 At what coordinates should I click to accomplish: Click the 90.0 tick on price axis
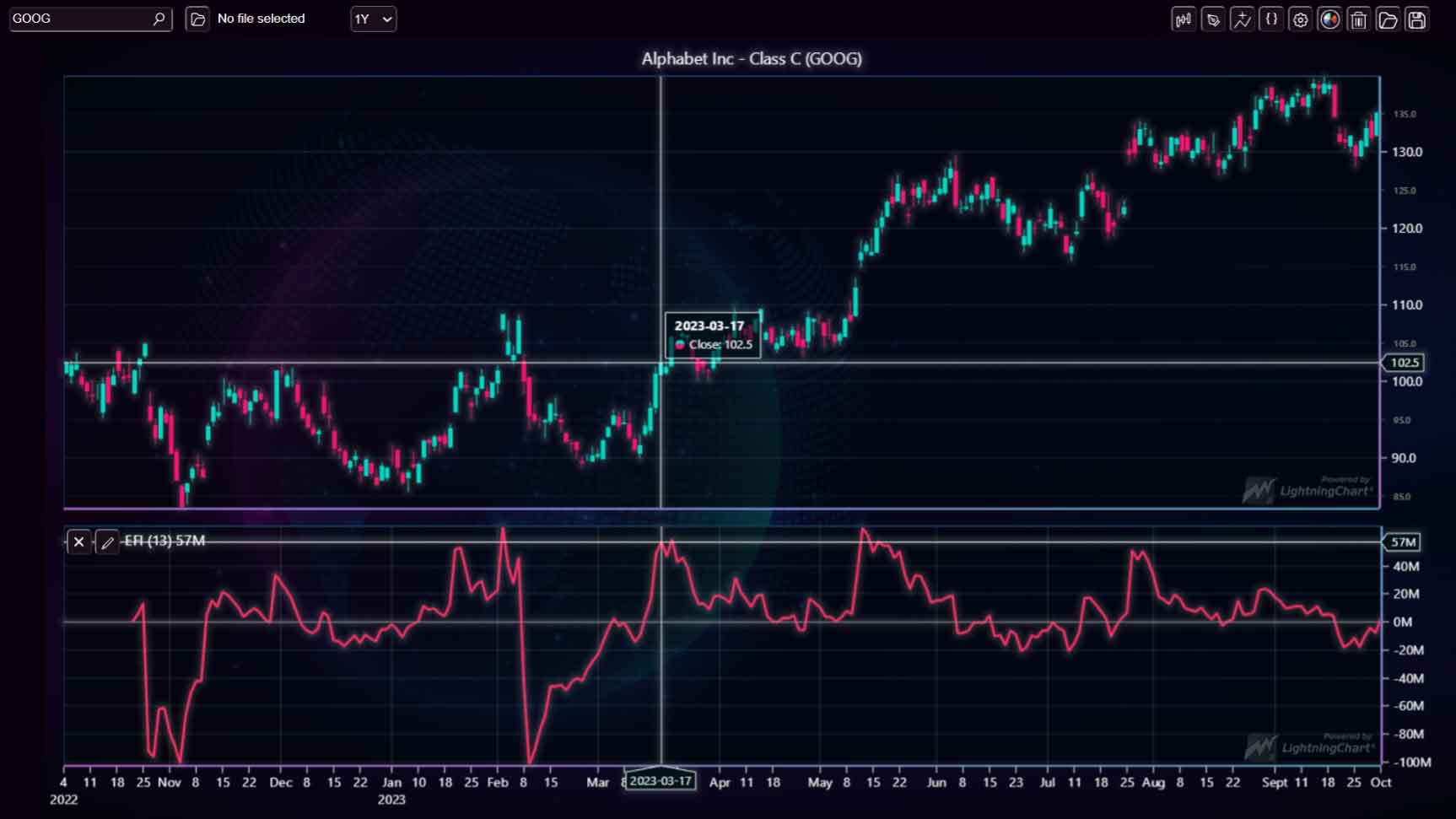tap(1404, 458)
